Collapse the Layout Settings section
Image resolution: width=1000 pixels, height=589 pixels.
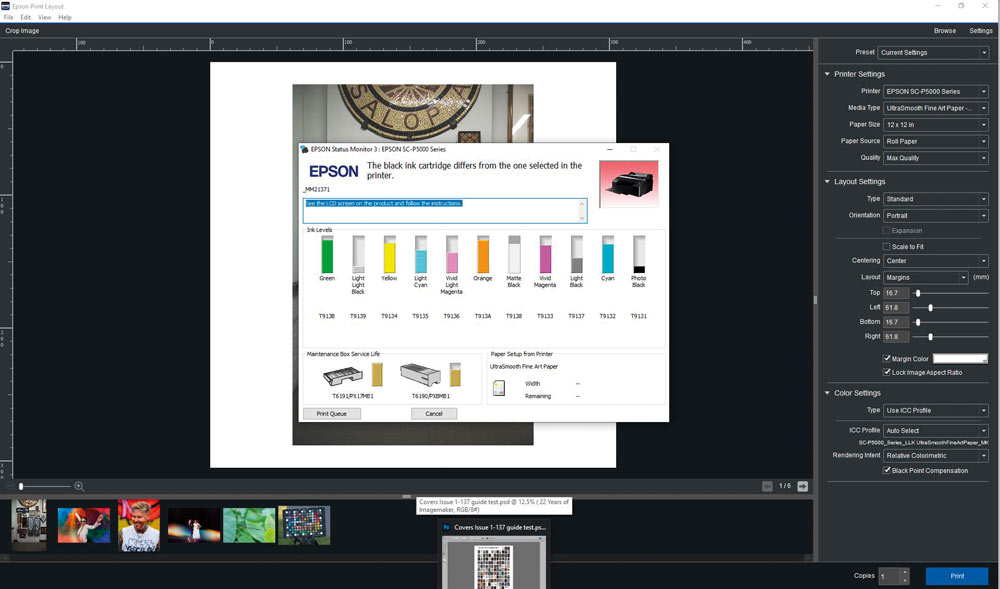coord(827,182)
